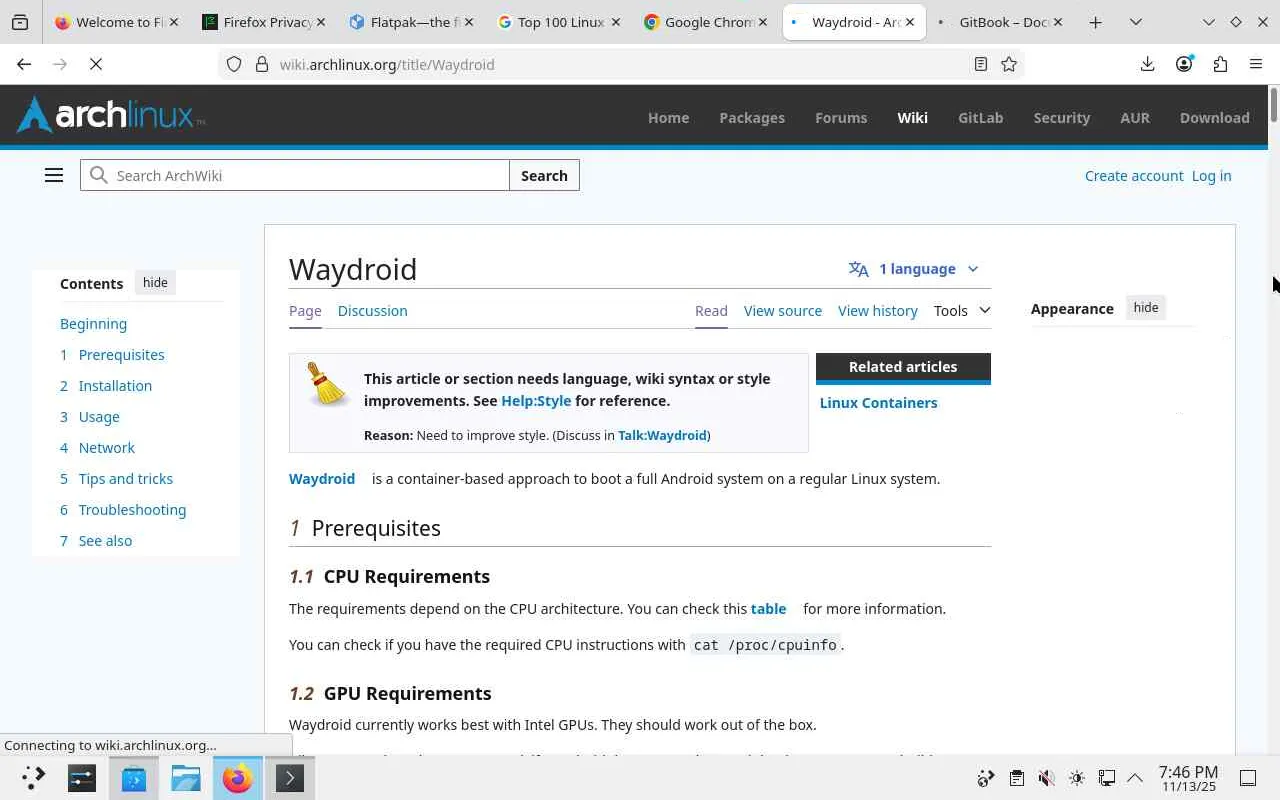Jump to Troubleshooting in Contents

pos(132,510)
